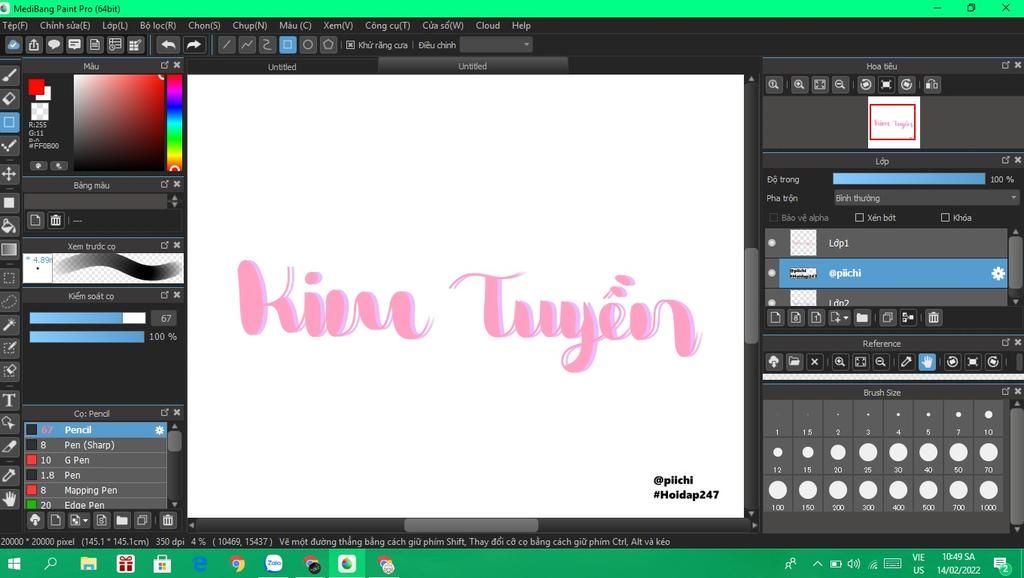Switch to the first Untitled tab

click(x=282, y=67)
